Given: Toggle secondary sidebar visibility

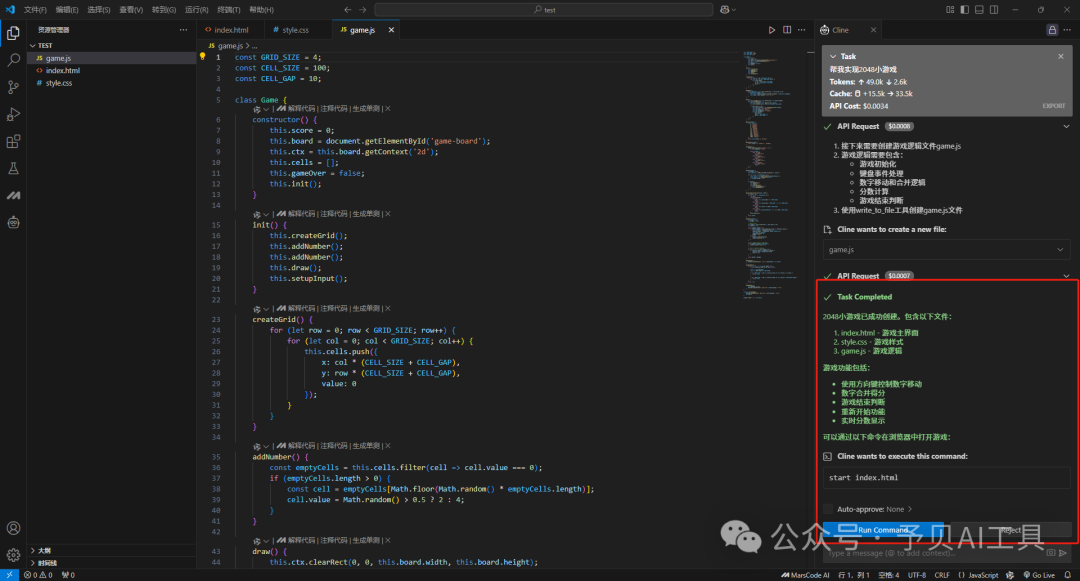Looking at the screenshot, I should point(994,10).
